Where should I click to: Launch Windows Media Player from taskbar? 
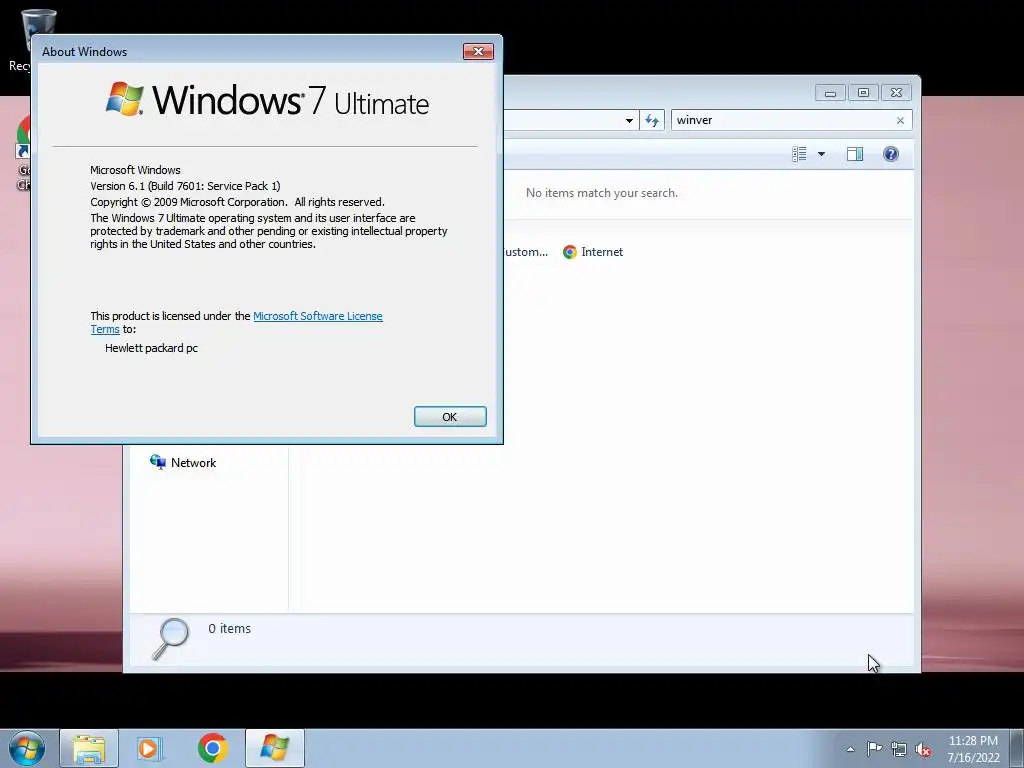click(150, 748)
